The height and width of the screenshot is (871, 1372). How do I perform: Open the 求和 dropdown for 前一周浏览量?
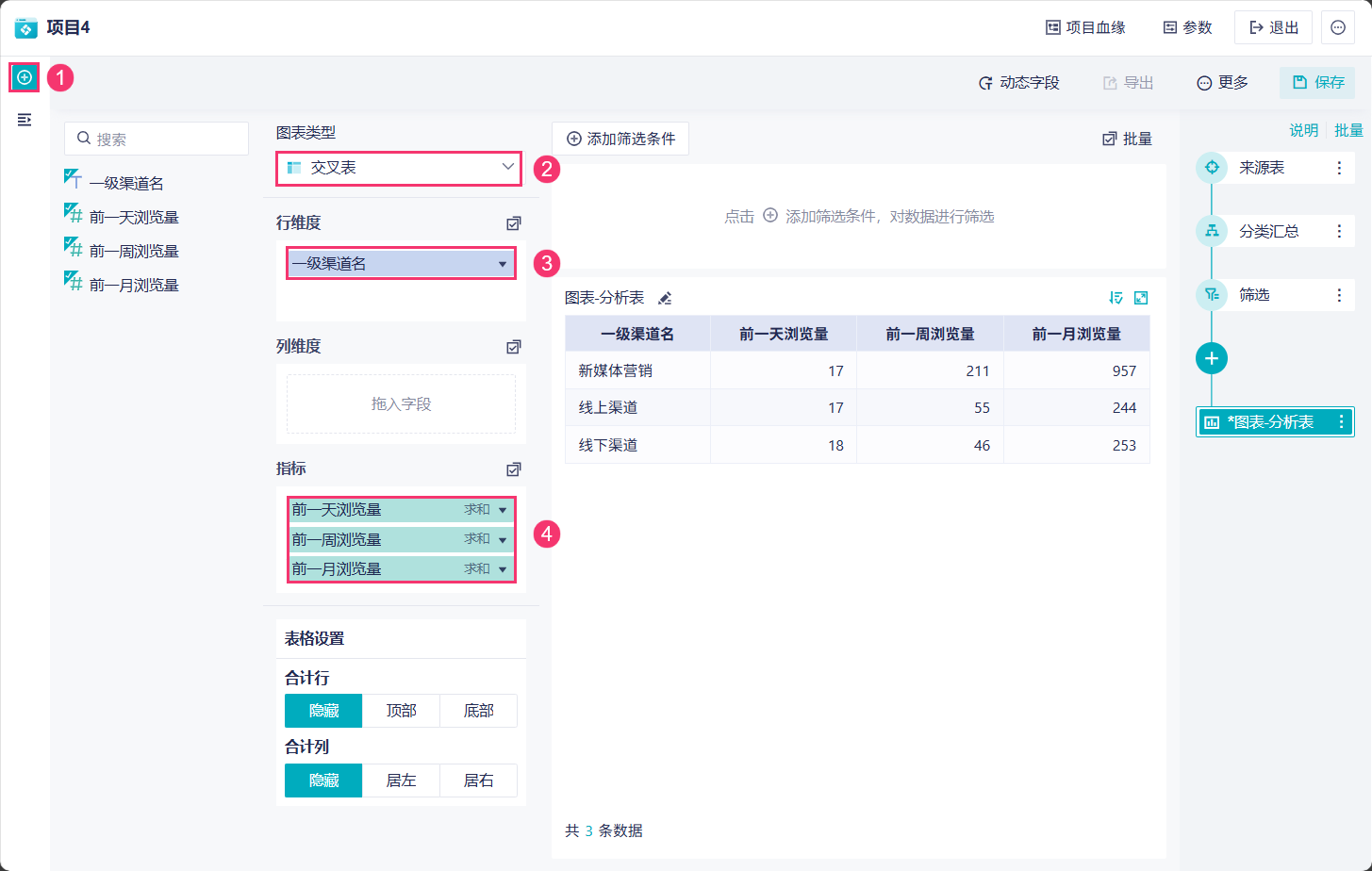pyautogui.click(x=502, y=540)
